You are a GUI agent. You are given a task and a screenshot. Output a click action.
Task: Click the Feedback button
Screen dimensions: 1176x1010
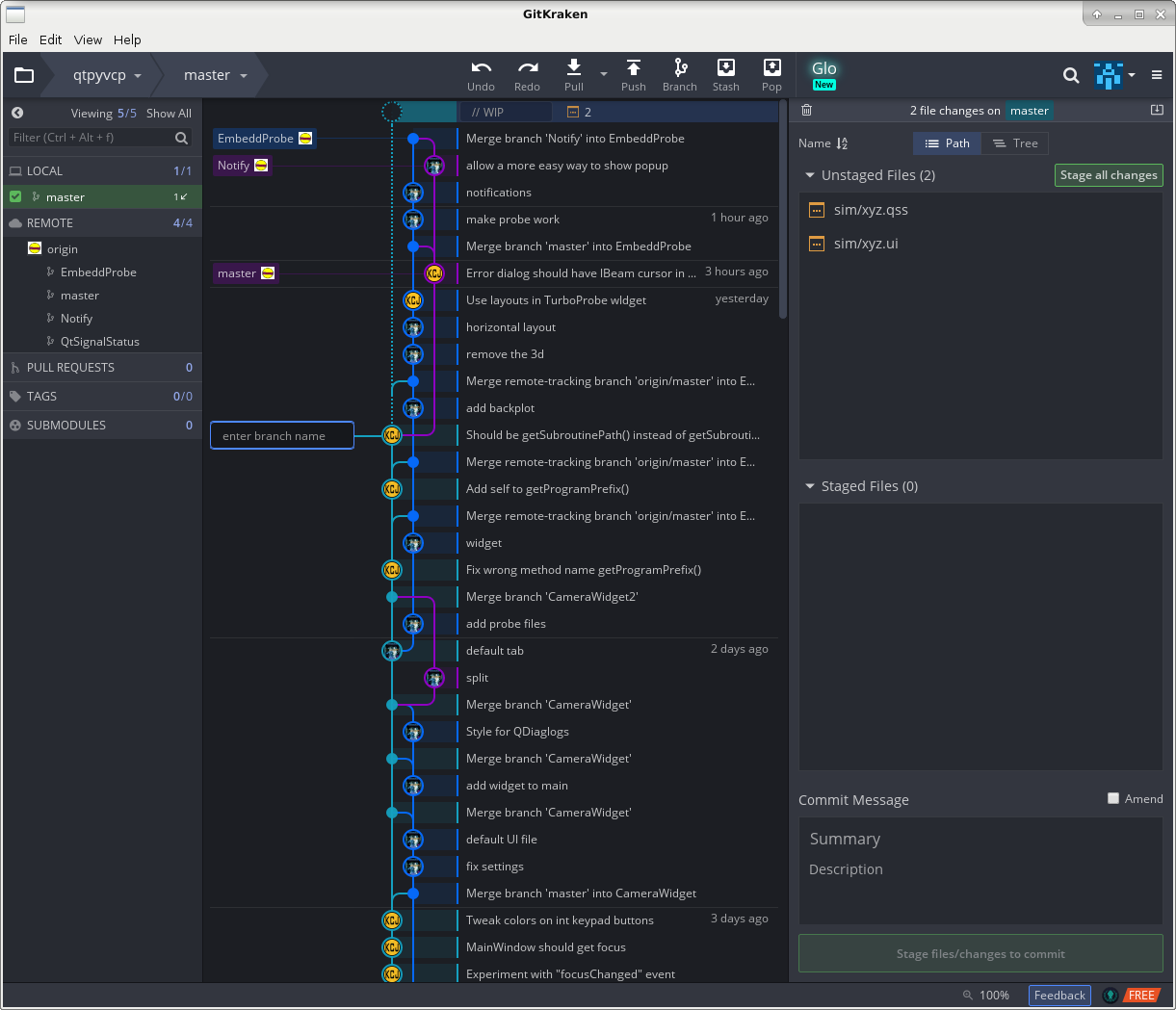click(1059, 995)
